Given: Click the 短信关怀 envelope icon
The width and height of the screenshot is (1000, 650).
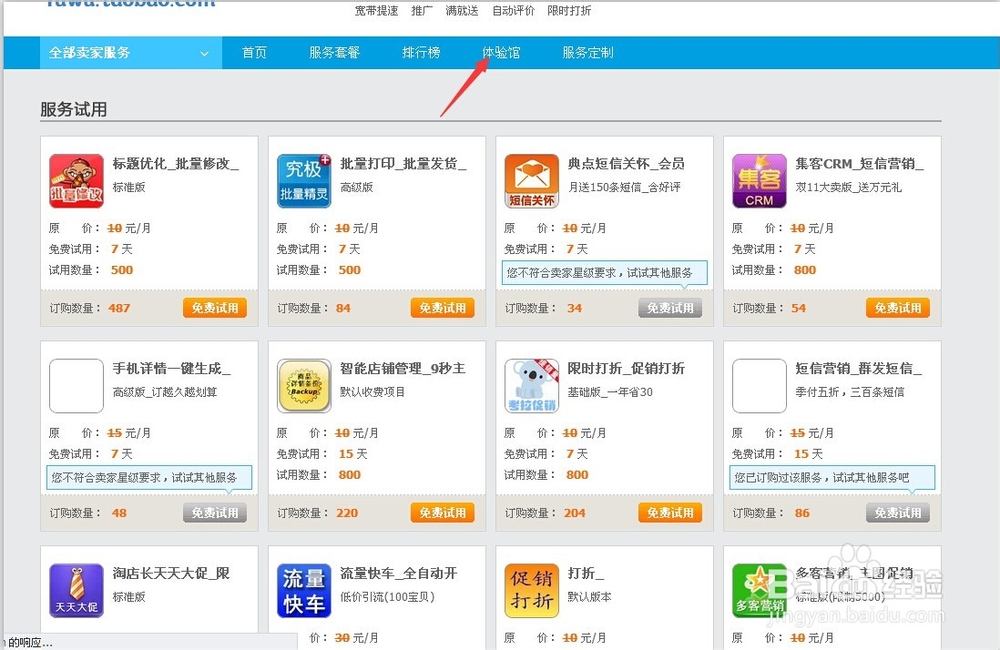Looking at the screenshot, I should [531, 180].
